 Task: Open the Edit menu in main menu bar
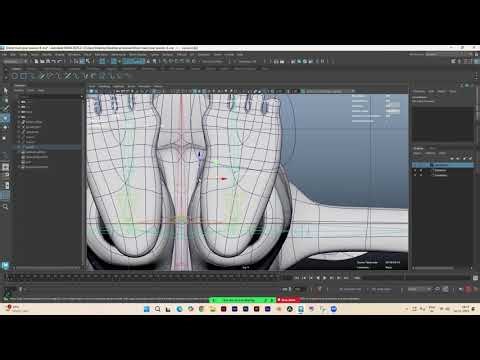13,54
